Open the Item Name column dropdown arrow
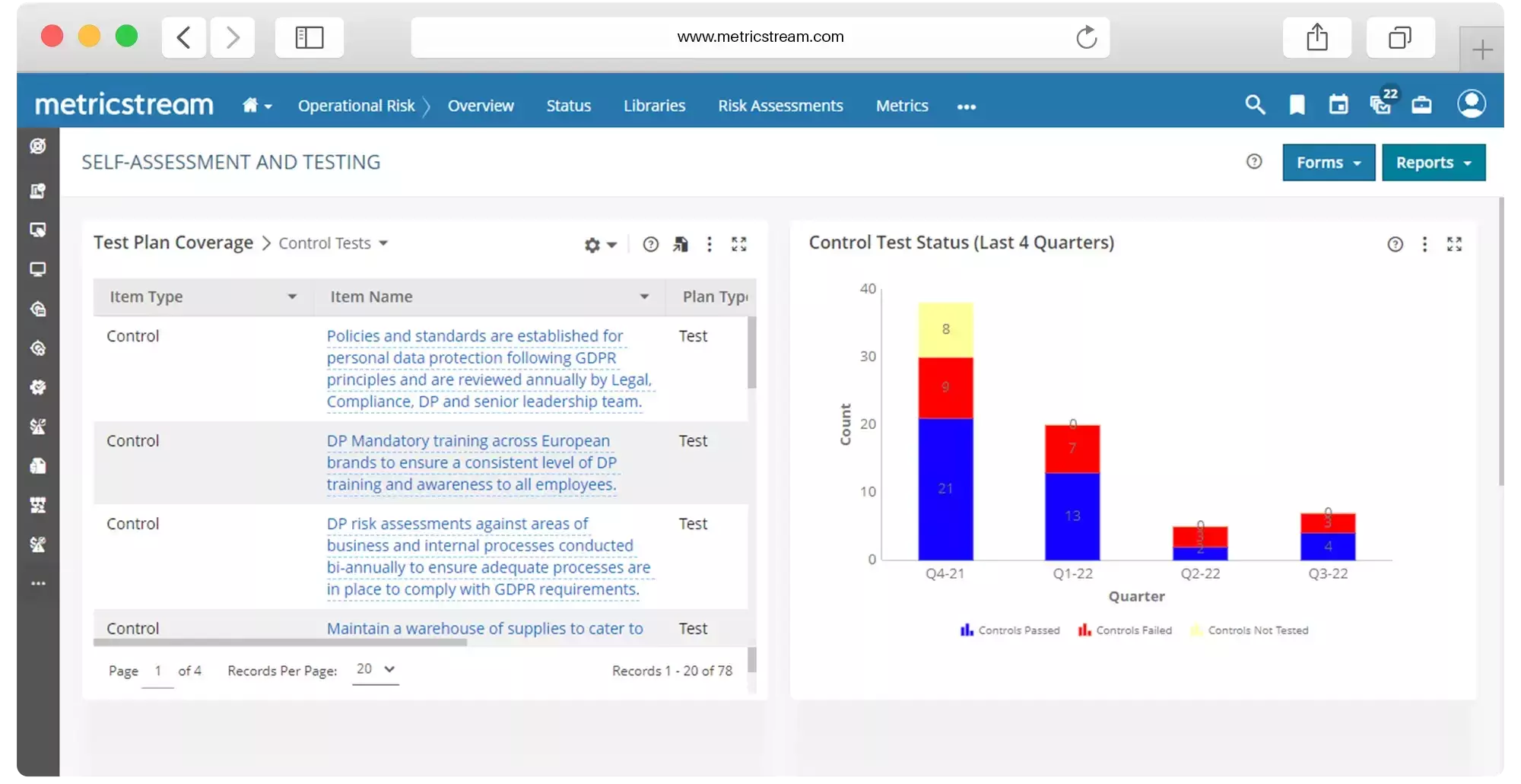The image size is (1521, 784). click(644, 297)
